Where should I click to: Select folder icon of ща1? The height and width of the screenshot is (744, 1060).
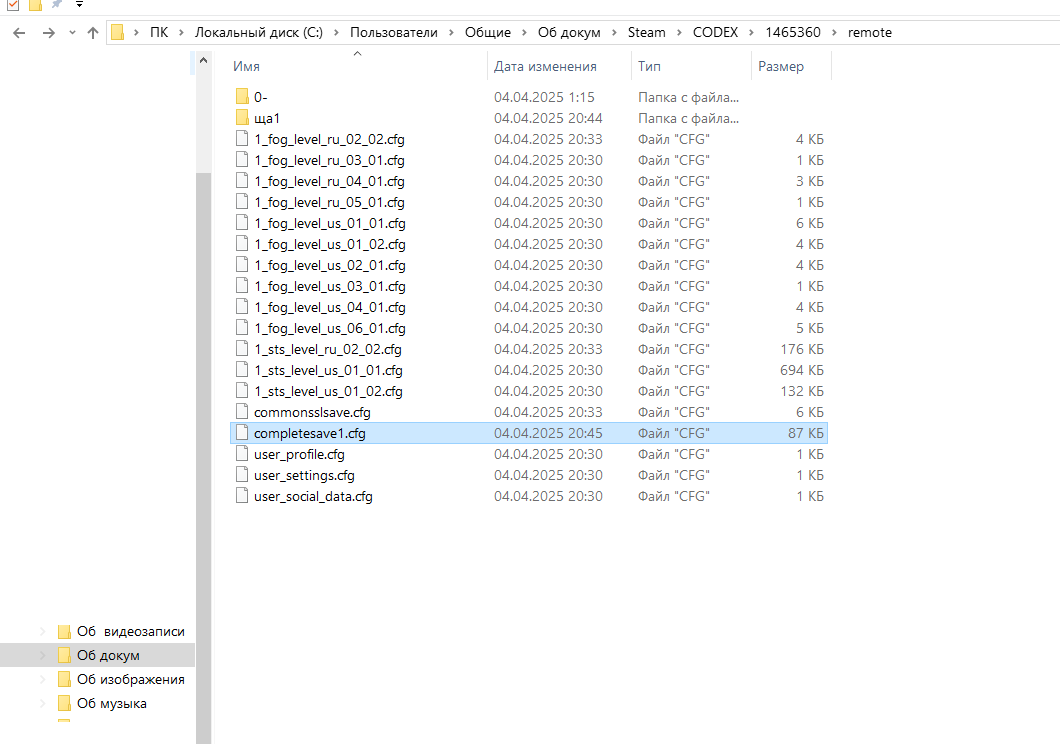tap(242, 118)
